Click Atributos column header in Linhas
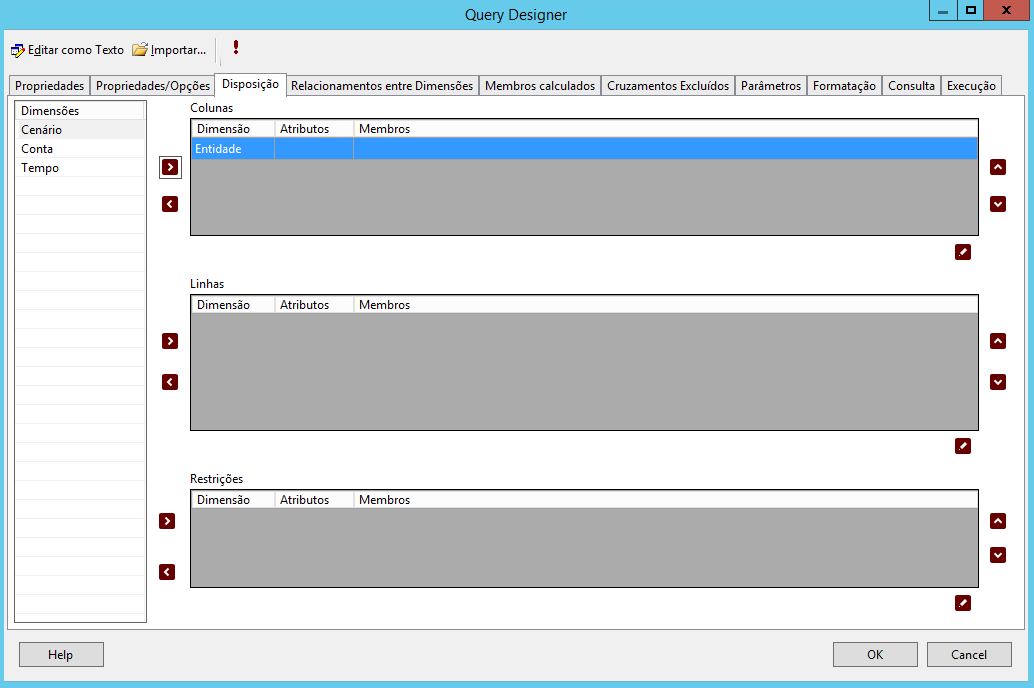This screenshot has width=1034, height=688. point(314,305)
